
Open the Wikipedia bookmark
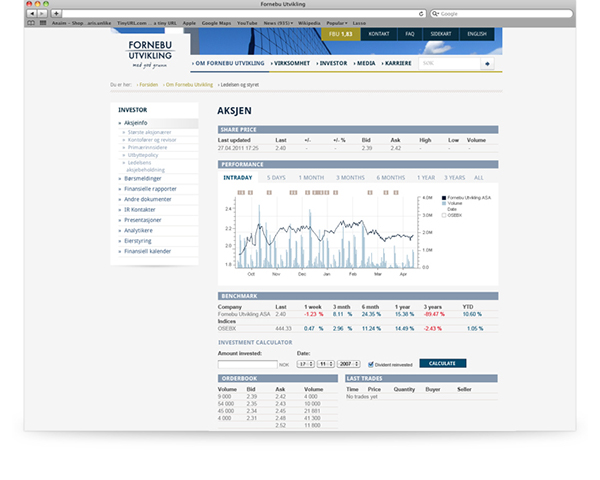[309, 23]
